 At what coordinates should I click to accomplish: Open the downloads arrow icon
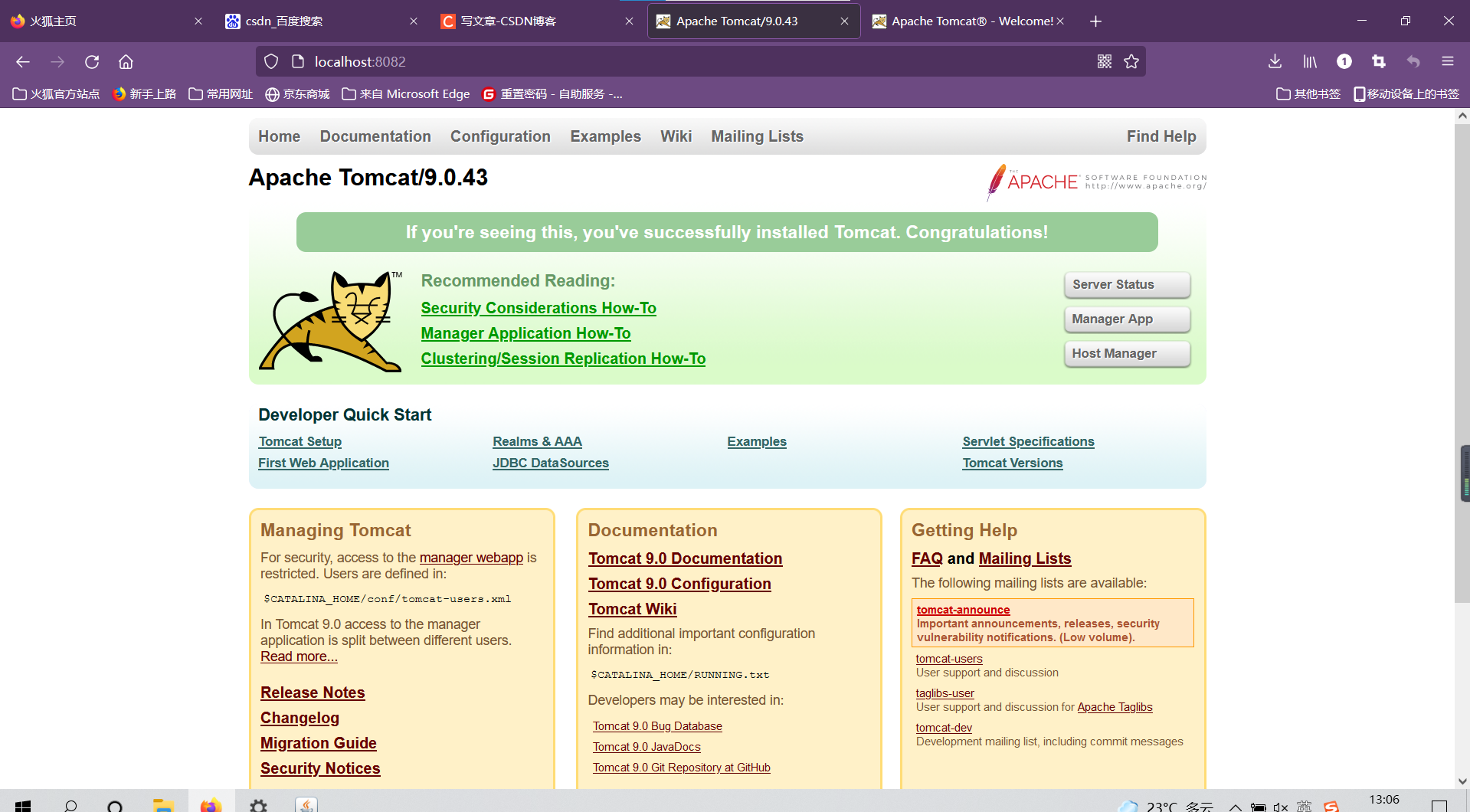click(x=1275, y=61)
